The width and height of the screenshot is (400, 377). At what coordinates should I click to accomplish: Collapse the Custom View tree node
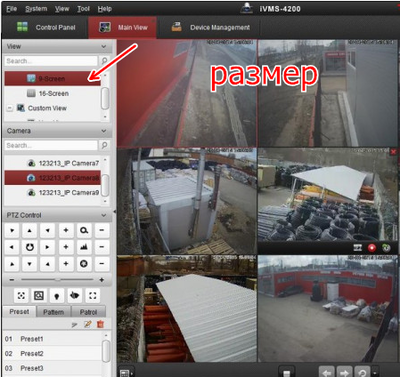click(10, 108)
